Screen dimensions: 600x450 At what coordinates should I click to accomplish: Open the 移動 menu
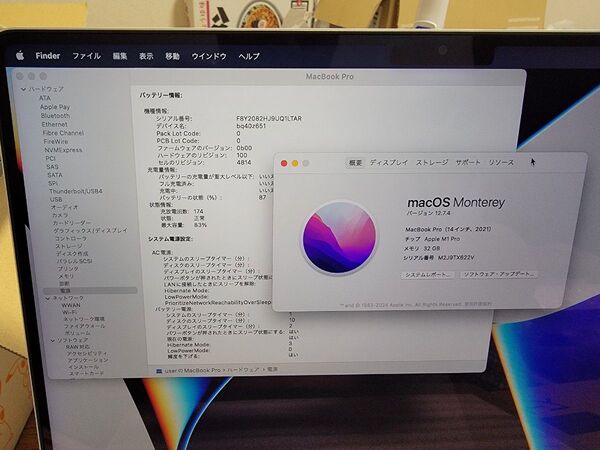click(173, 56)
